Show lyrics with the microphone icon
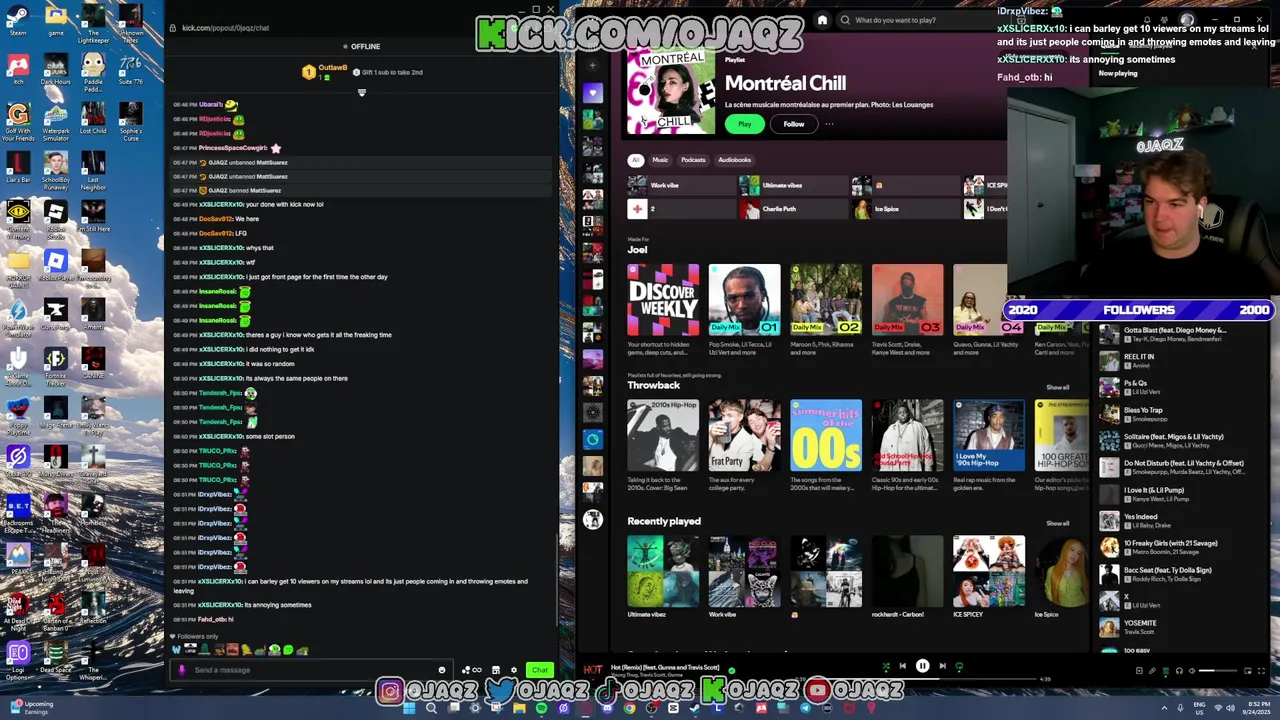The image size is (1280, 720). [x=1152, y=671]
